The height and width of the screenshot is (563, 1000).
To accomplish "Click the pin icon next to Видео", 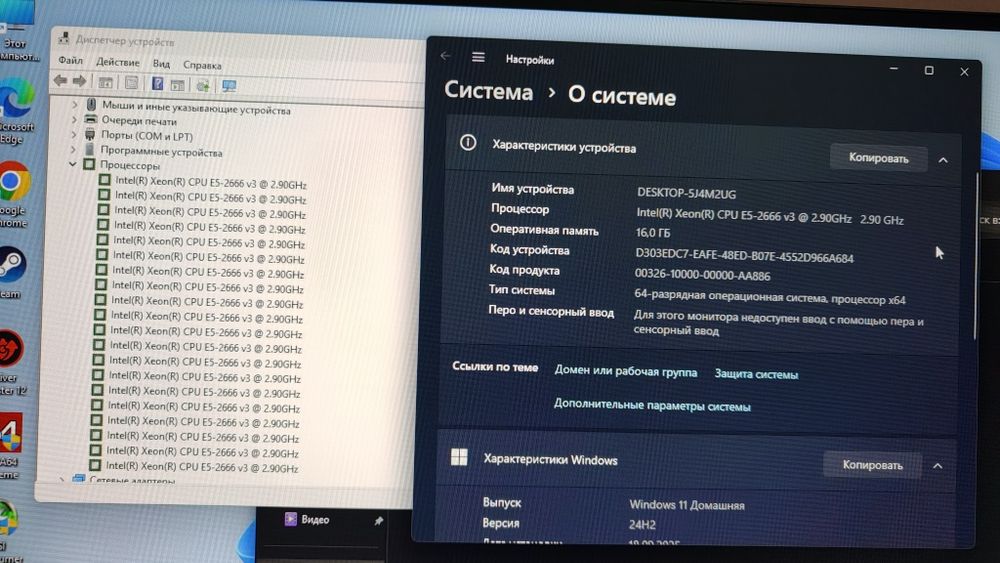I will (378, 521).
